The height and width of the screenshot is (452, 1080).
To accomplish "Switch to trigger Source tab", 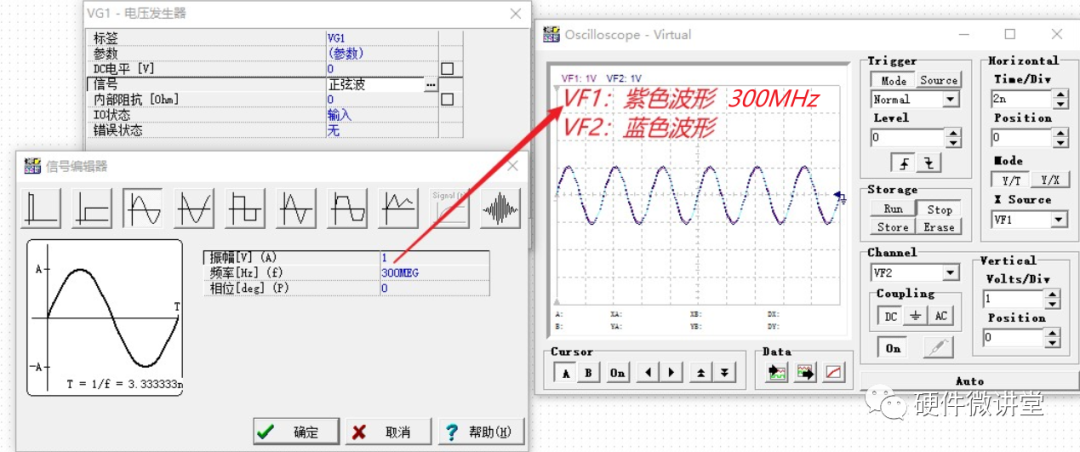I will pyautogui.click(x=938, y=80).
